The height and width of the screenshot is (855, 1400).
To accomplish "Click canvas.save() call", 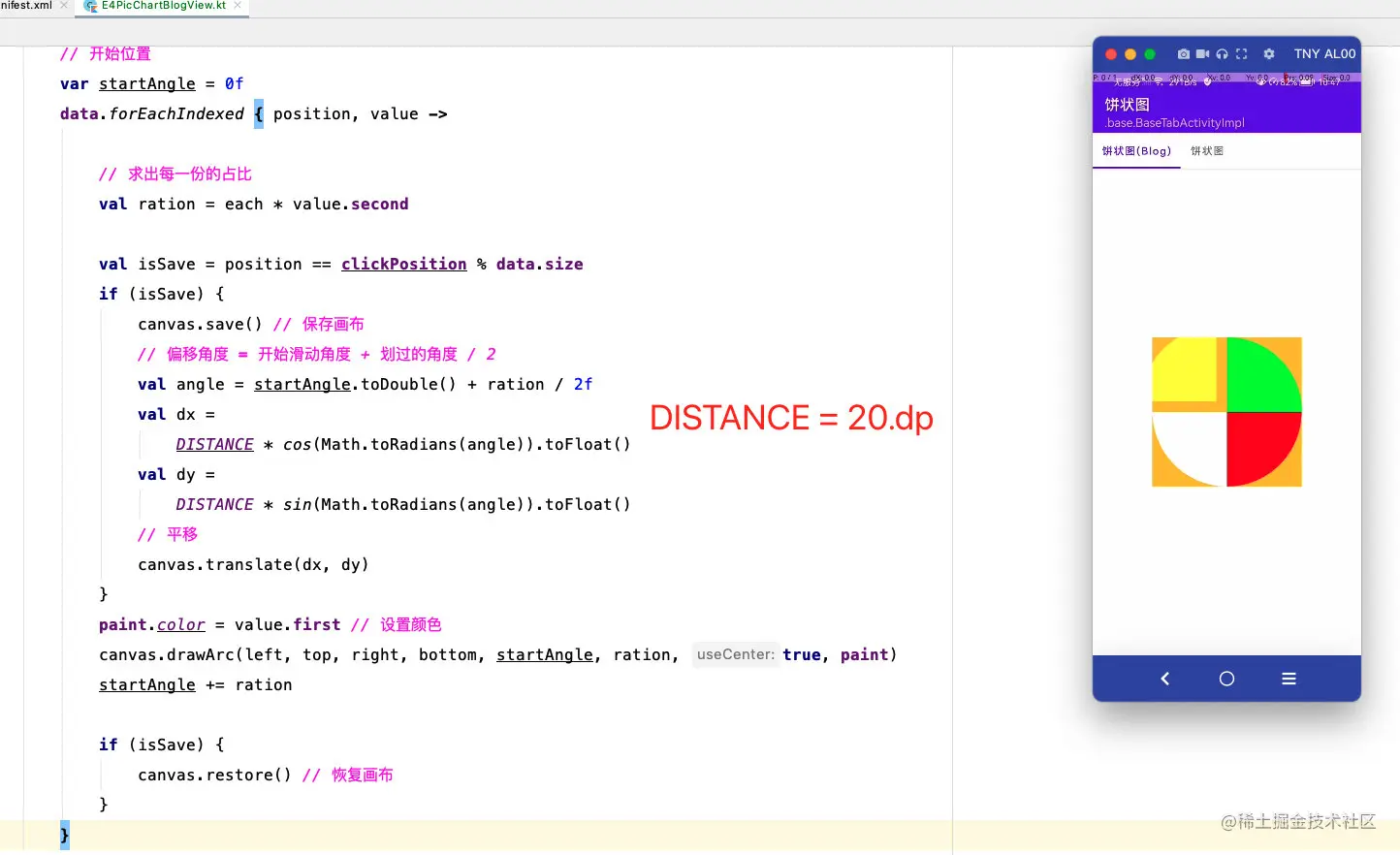I will coord(200,324).
